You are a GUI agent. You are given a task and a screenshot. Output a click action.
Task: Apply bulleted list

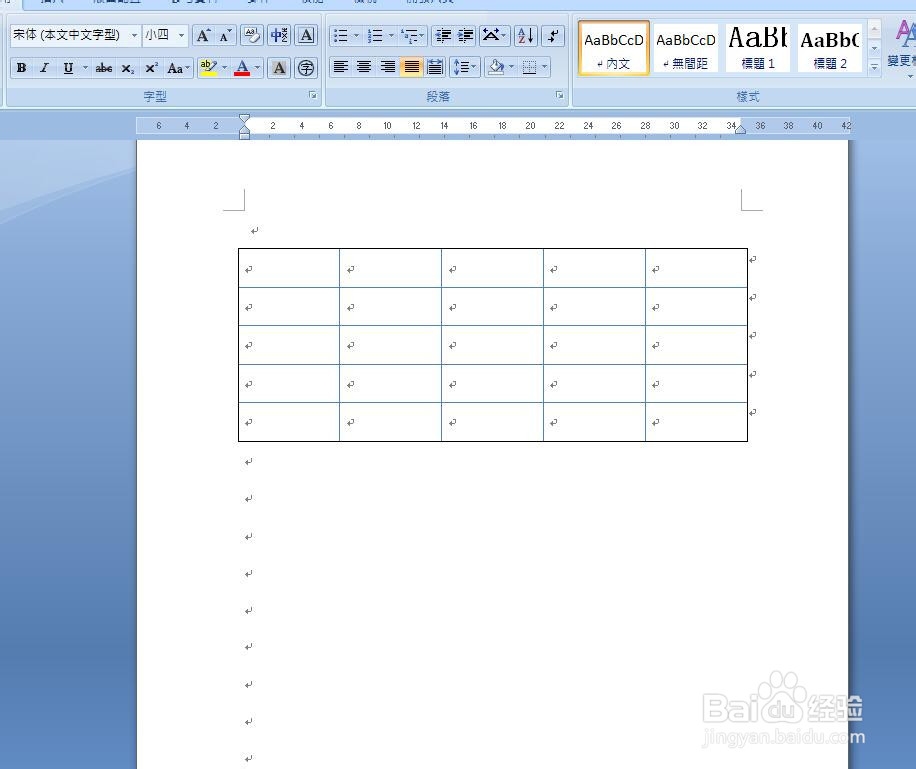[x=340, y=36]
